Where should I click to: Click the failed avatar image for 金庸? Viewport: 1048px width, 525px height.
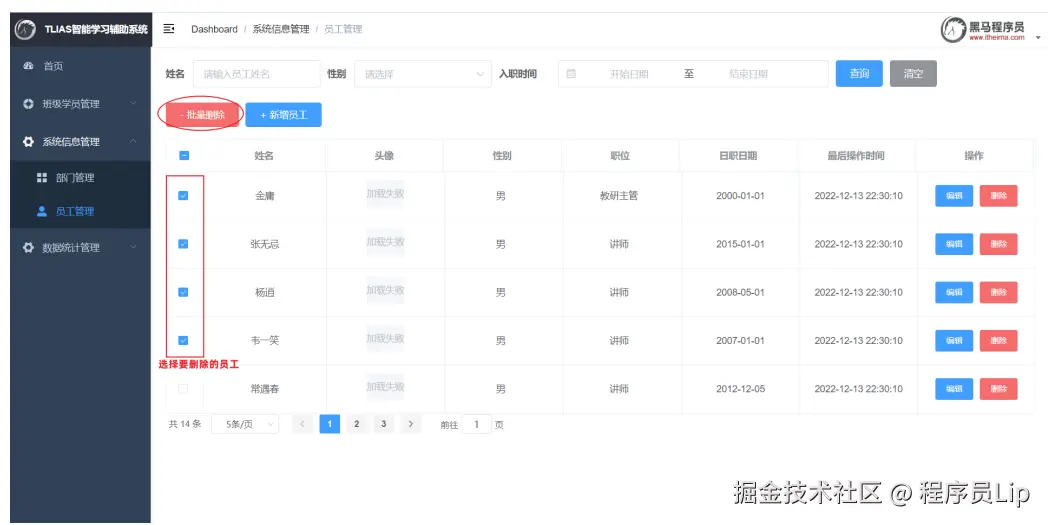385,194
